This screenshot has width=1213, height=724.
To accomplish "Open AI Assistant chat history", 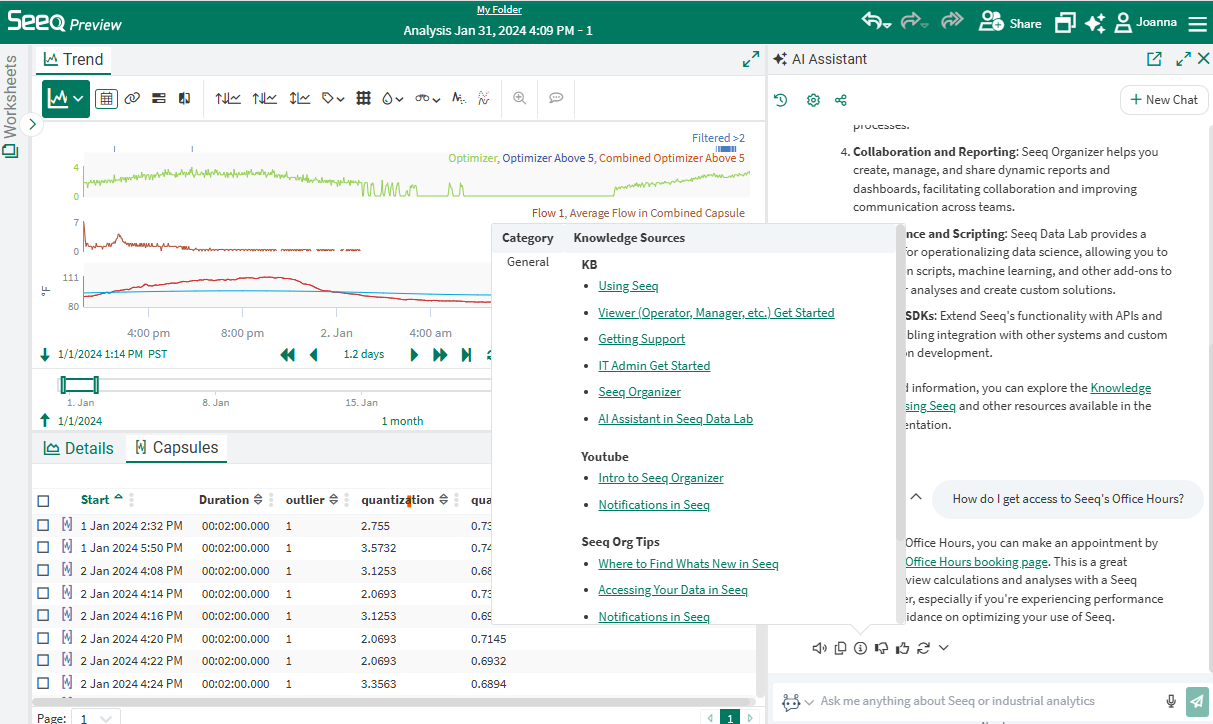I will (x=781, y=100).
